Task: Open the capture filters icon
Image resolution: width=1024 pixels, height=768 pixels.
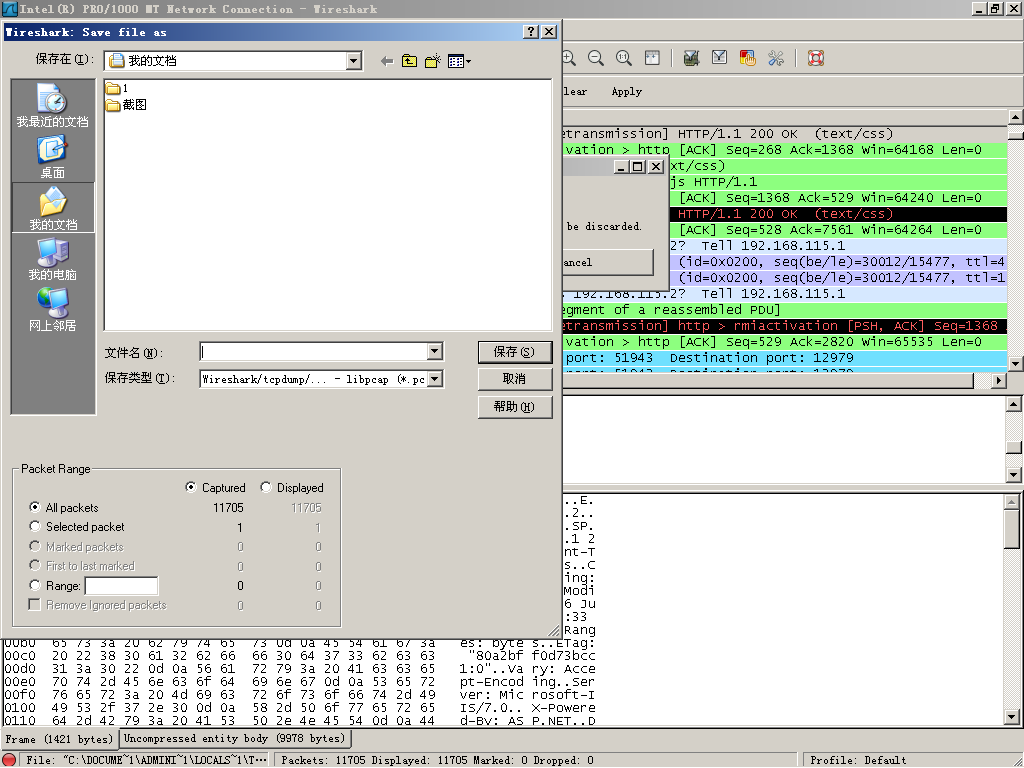Action: (x=691, y=58)
